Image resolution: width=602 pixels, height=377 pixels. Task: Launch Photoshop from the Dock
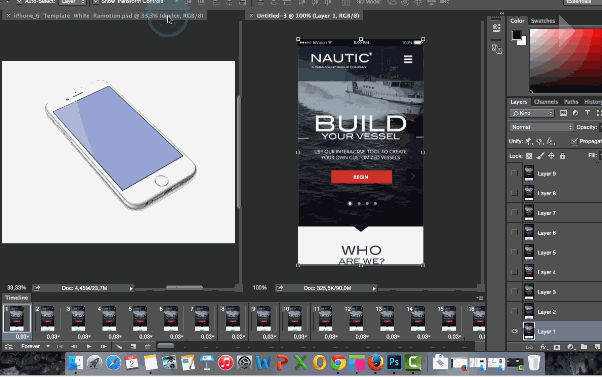point(394,362)
